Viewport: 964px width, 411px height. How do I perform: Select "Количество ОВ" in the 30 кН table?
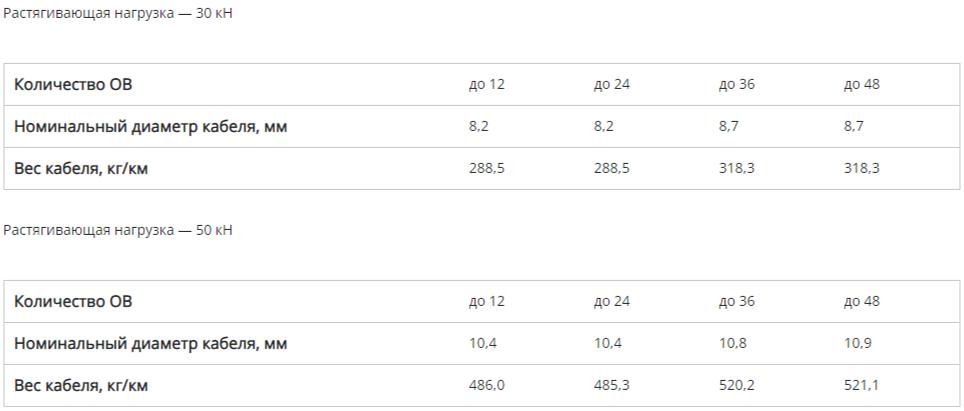tap(73, 85)
